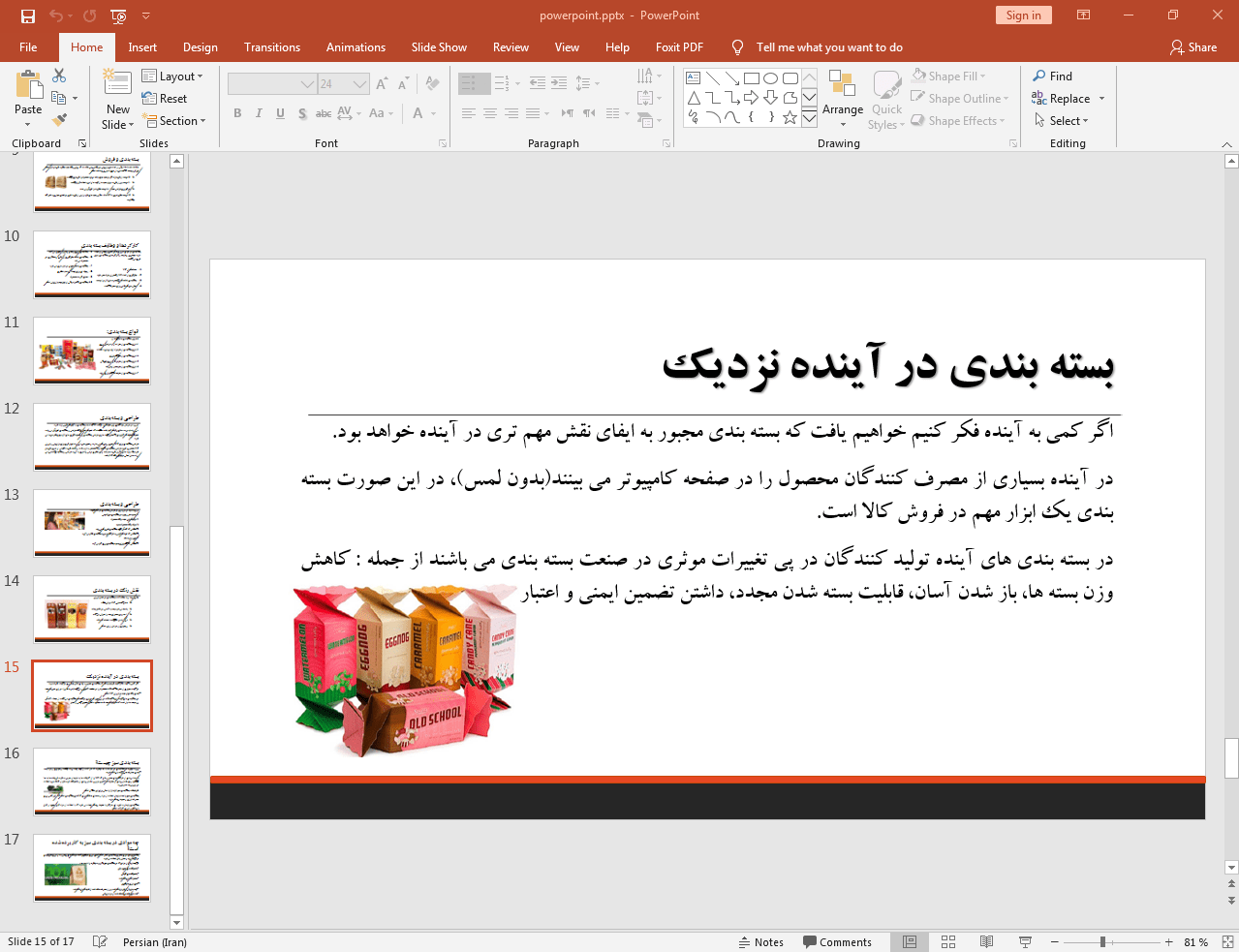This screenshot has width=1239, height=952.
Task: Align text to the left
Action: (x=468, y=113)
